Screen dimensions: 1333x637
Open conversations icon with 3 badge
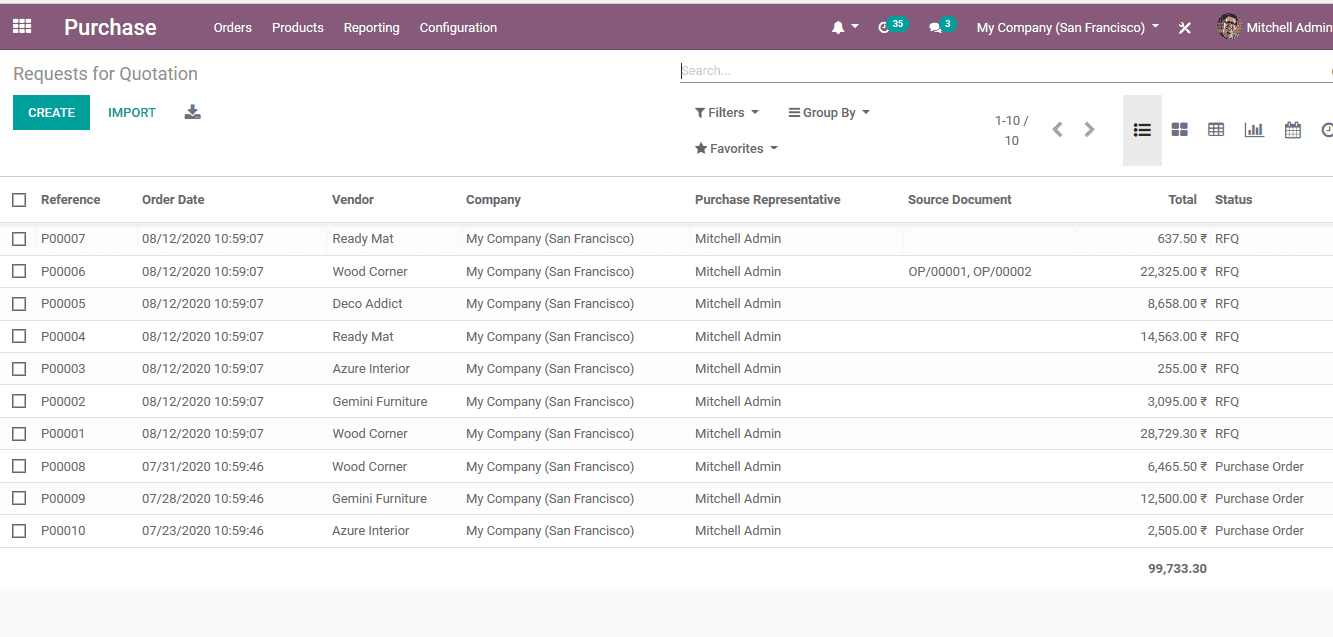tap(941, 26)
